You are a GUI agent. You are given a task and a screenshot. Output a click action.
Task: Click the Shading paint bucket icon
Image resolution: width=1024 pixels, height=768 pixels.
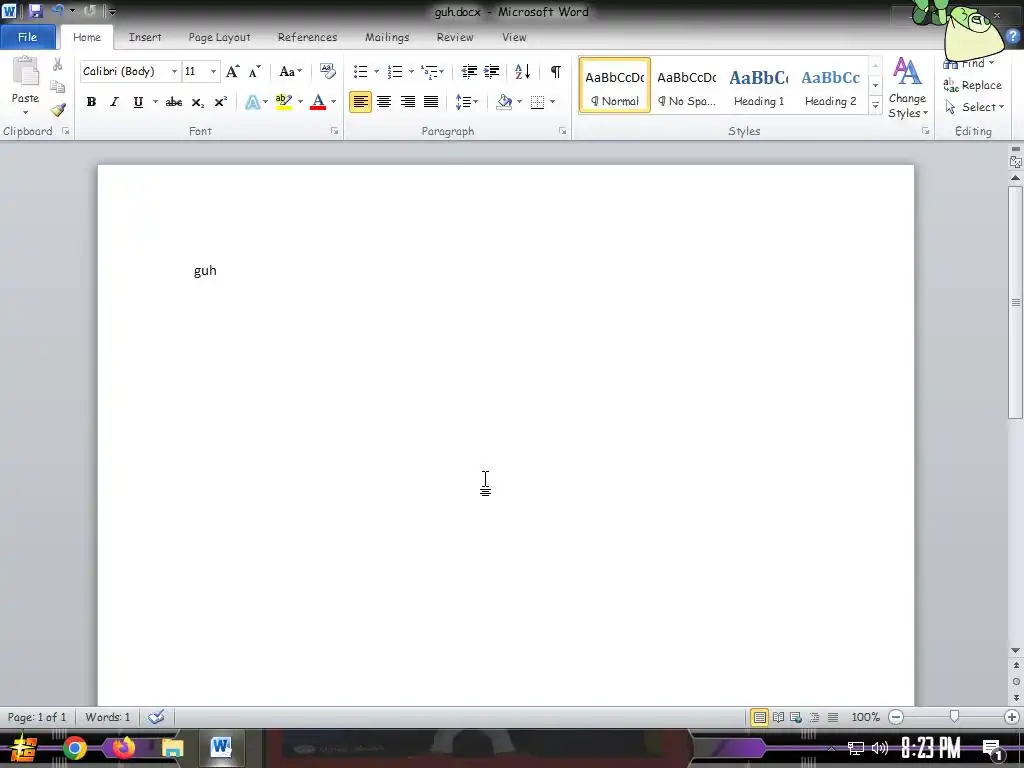pos(504,102)
